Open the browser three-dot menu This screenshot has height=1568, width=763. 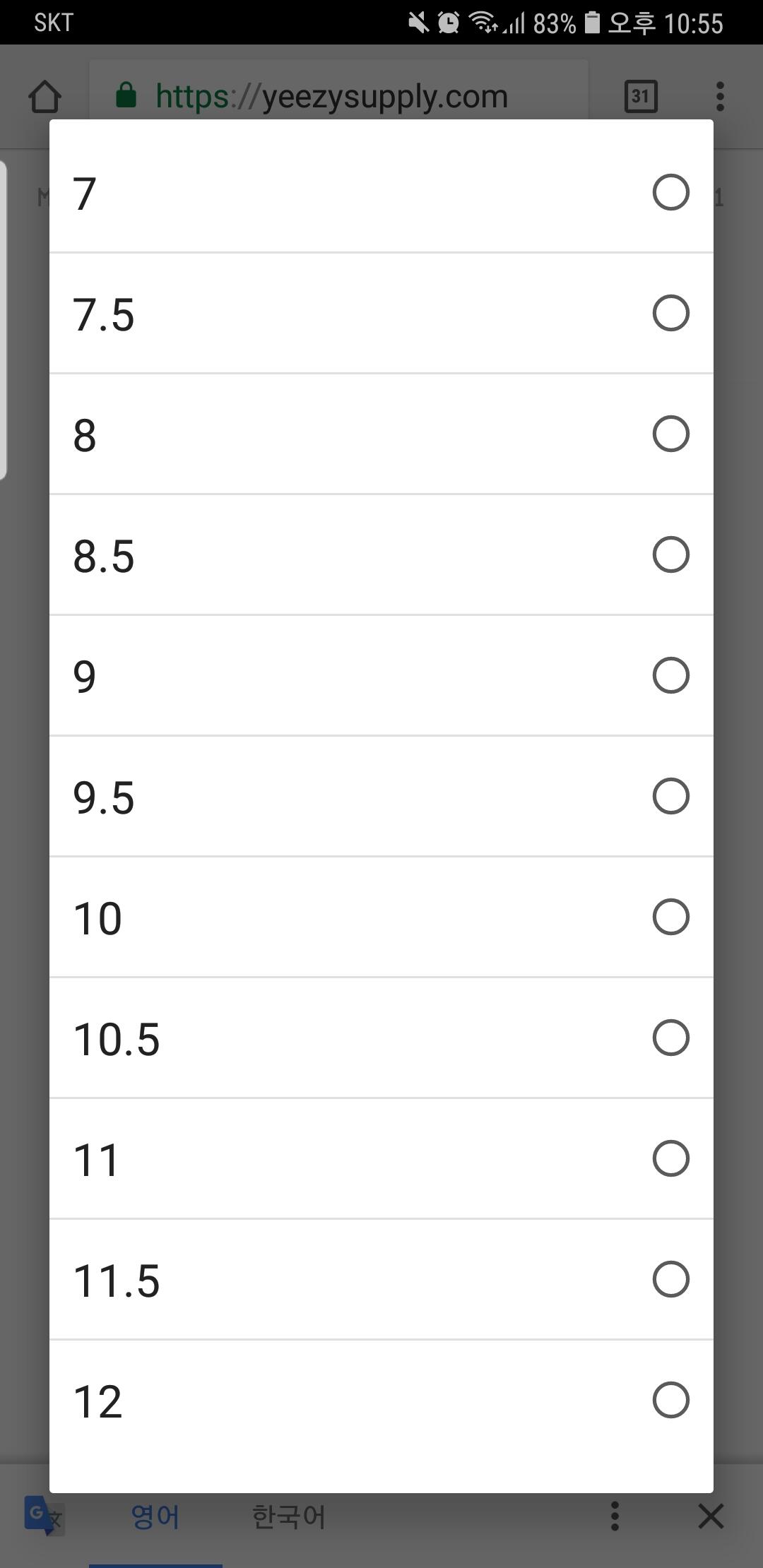tap(720, 97)
